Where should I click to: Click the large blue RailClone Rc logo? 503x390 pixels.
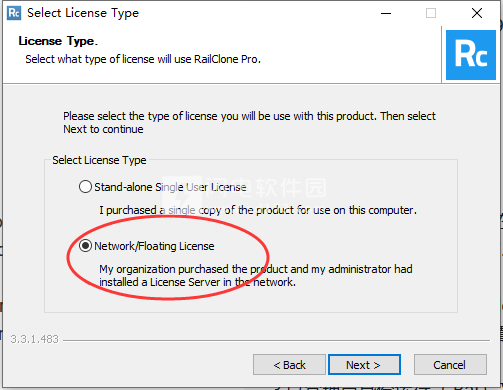pos(471,55)
